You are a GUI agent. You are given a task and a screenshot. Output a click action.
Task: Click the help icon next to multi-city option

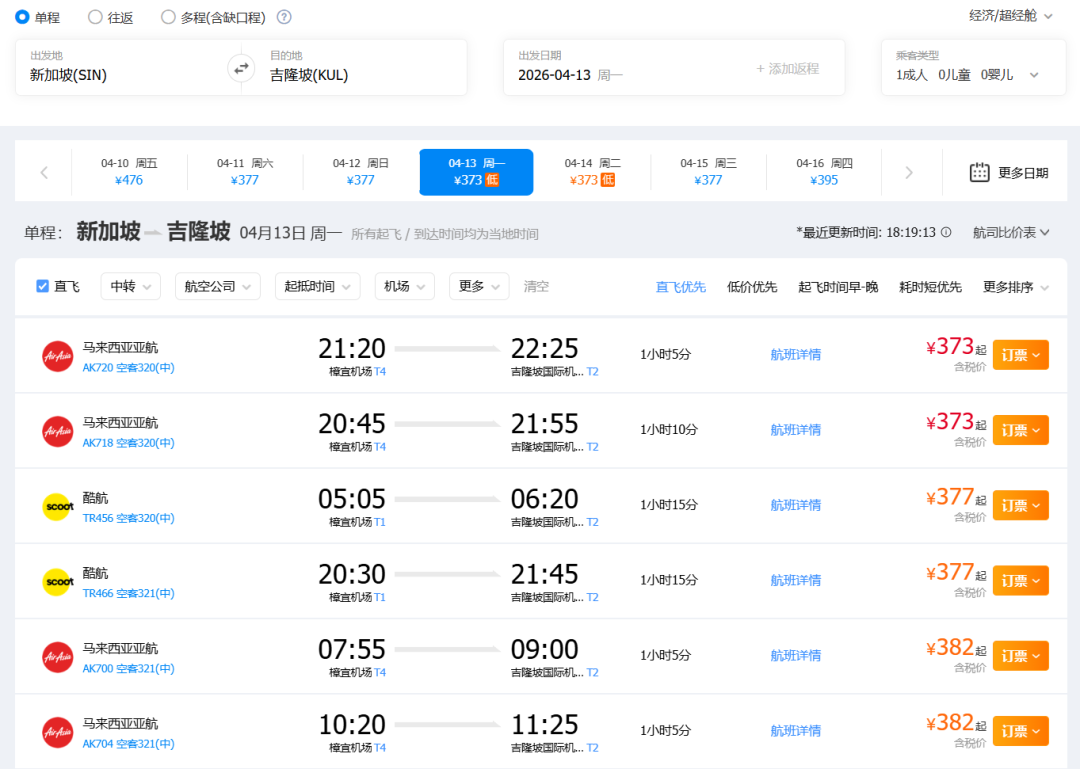[x=284, y=17]
